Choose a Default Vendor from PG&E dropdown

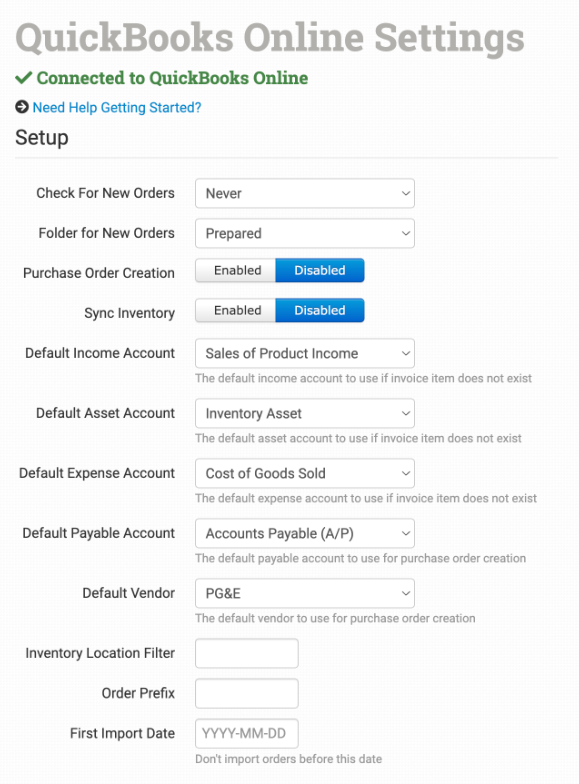pyautogui.click(x=304, y=593)
